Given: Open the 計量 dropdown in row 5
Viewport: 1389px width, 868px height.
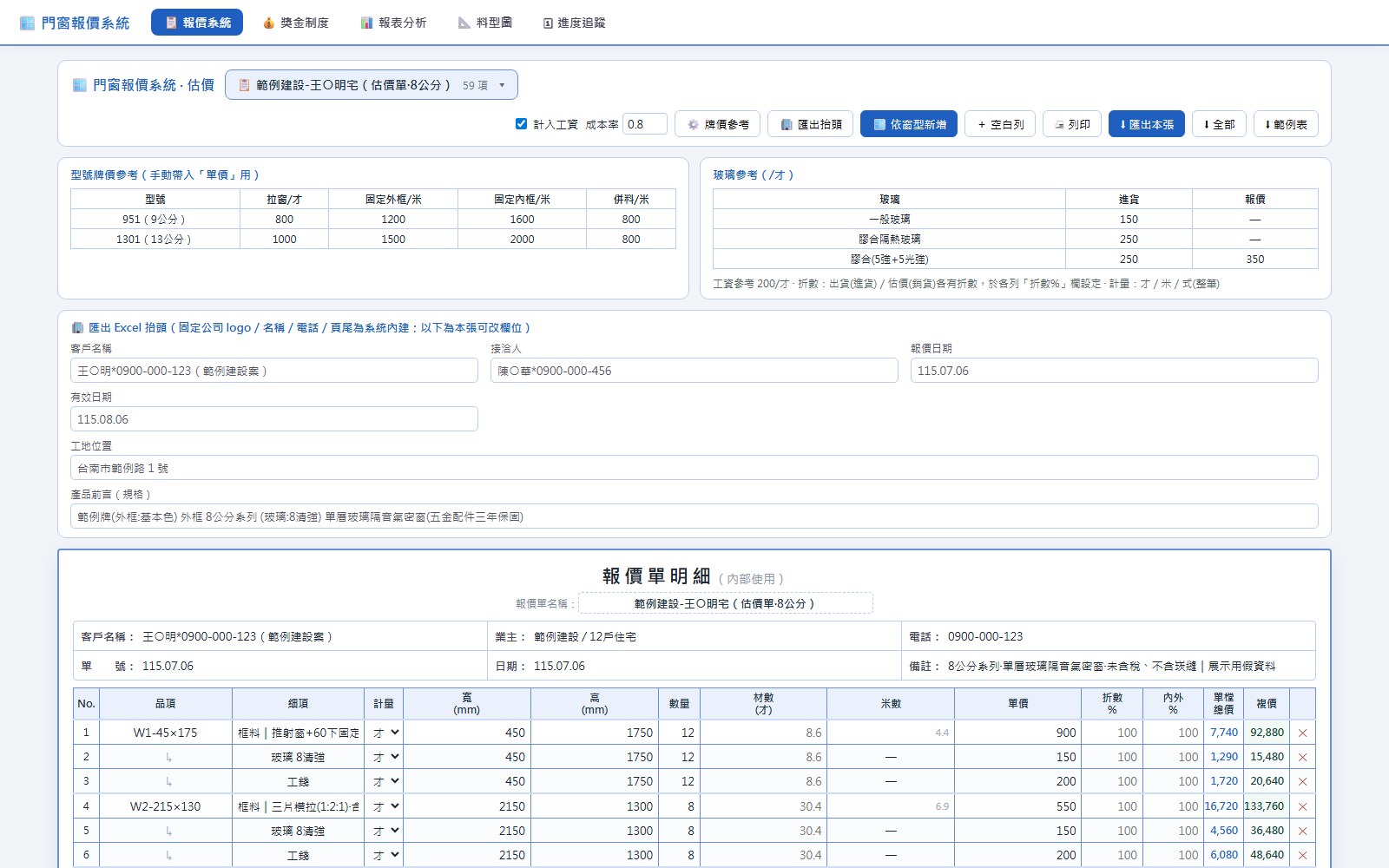Looking at the screenshot, I should (385, 831).
